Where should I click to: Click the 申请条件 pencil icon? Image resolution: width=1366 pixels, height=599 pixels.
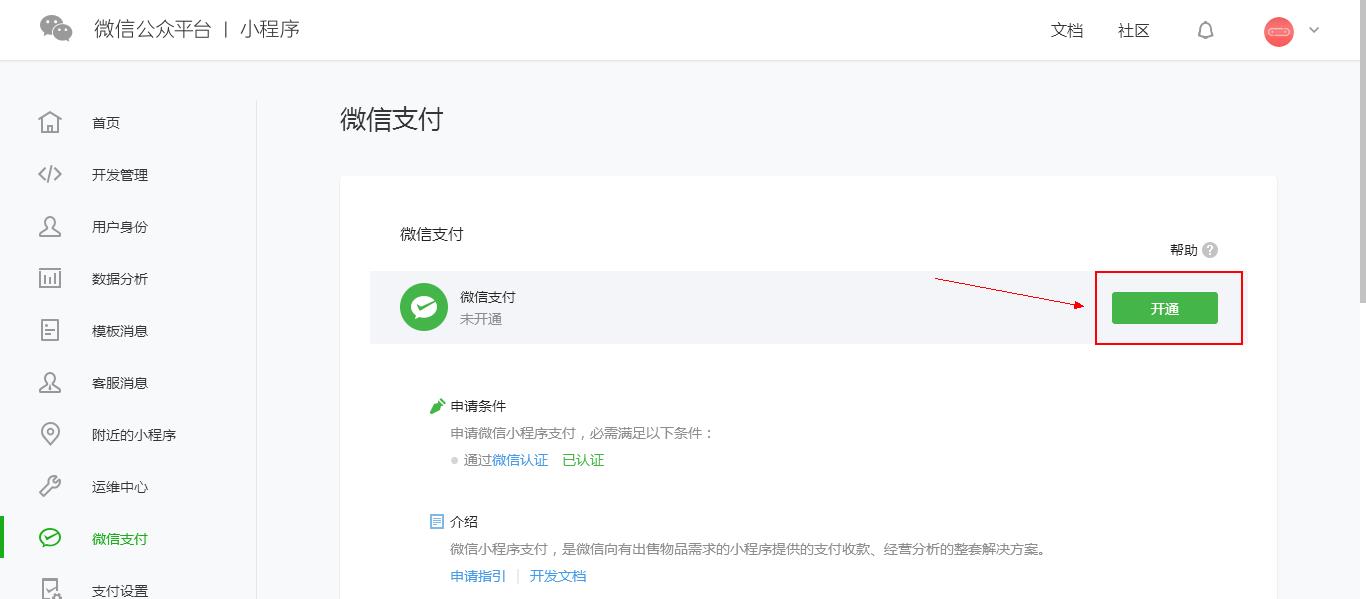pos(437,406)
